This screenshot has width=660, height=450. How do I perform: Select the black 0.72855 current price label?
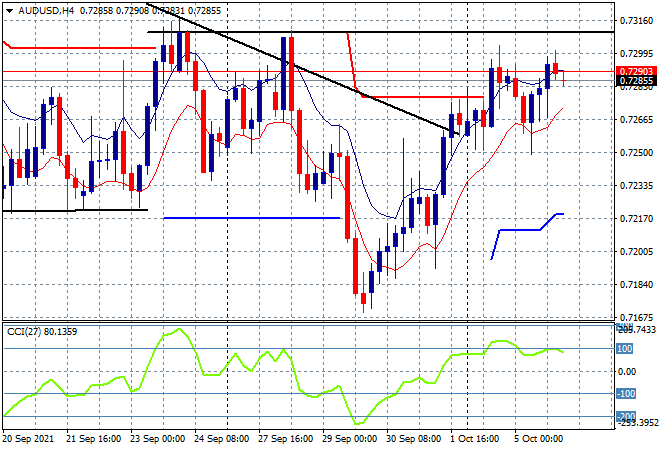coord(636,81)
